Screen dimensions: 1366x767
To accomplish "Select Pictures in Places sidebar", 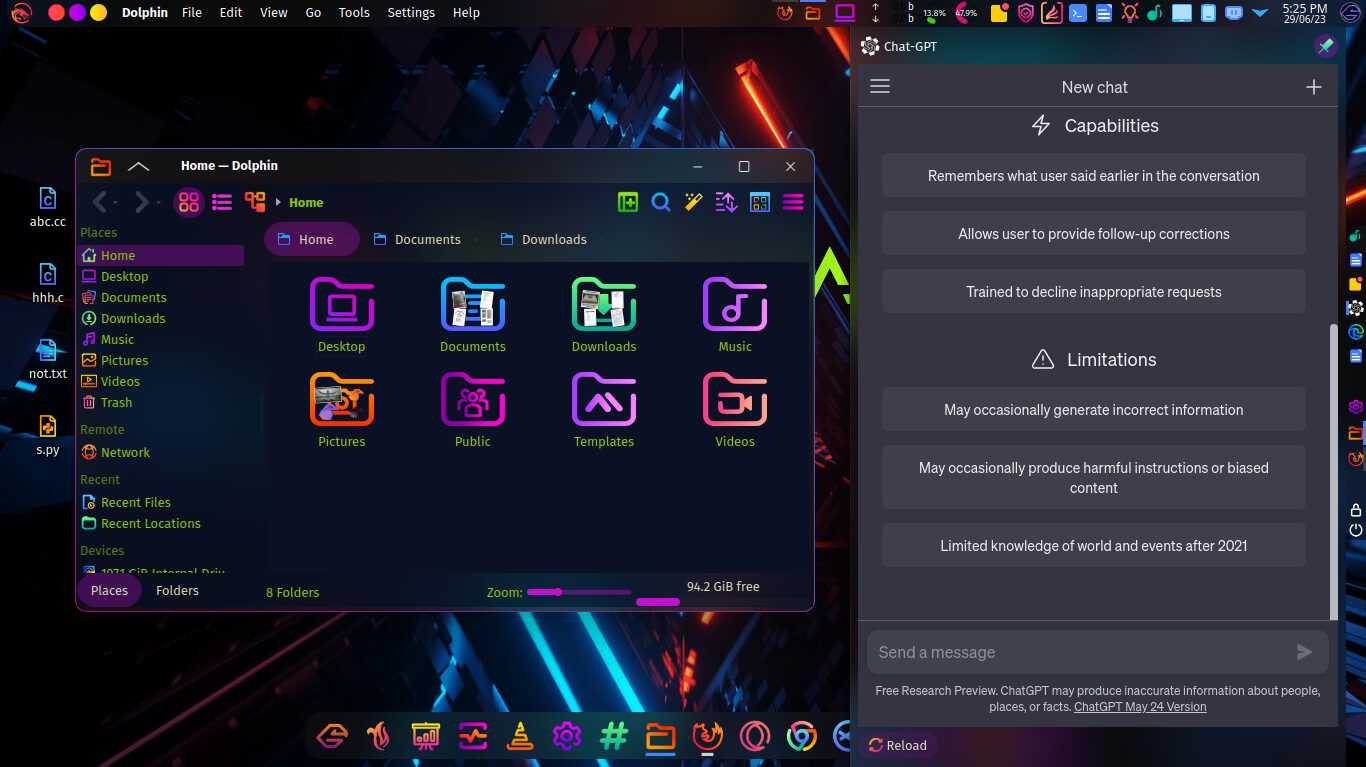I will [x=160, y=361].
